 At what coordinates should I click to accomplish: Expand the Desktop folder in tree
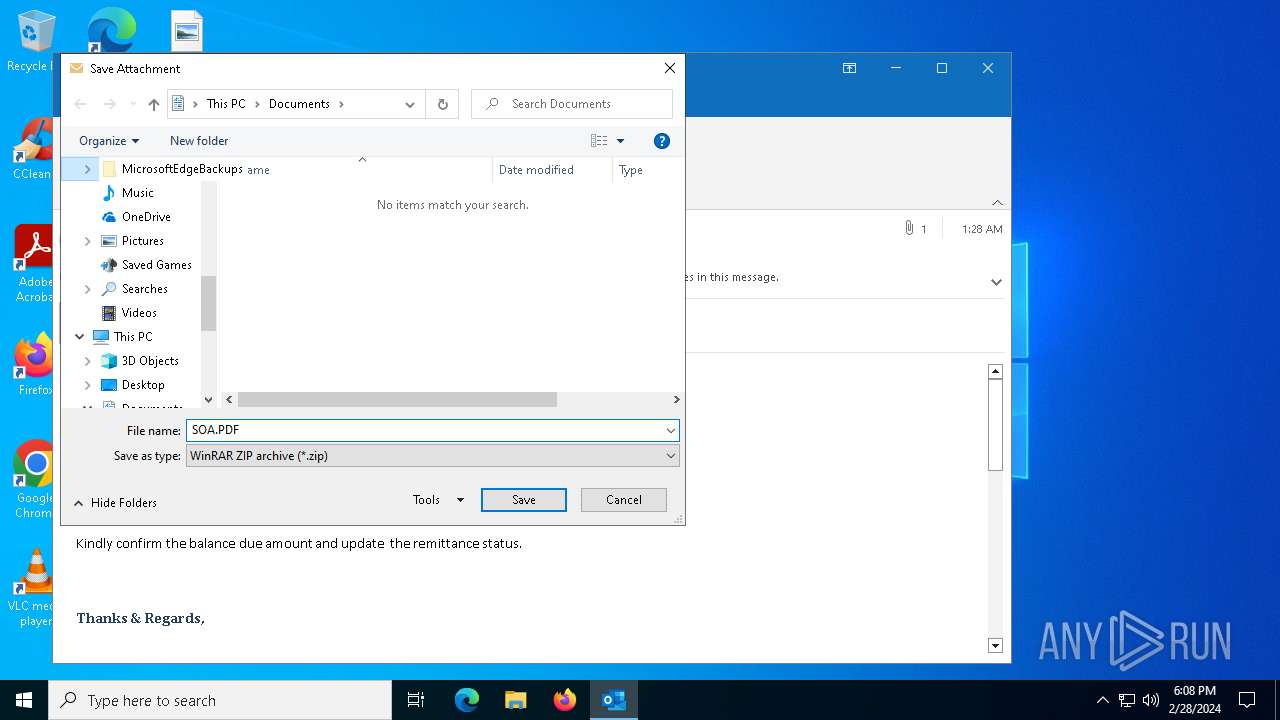pos(87,385)
